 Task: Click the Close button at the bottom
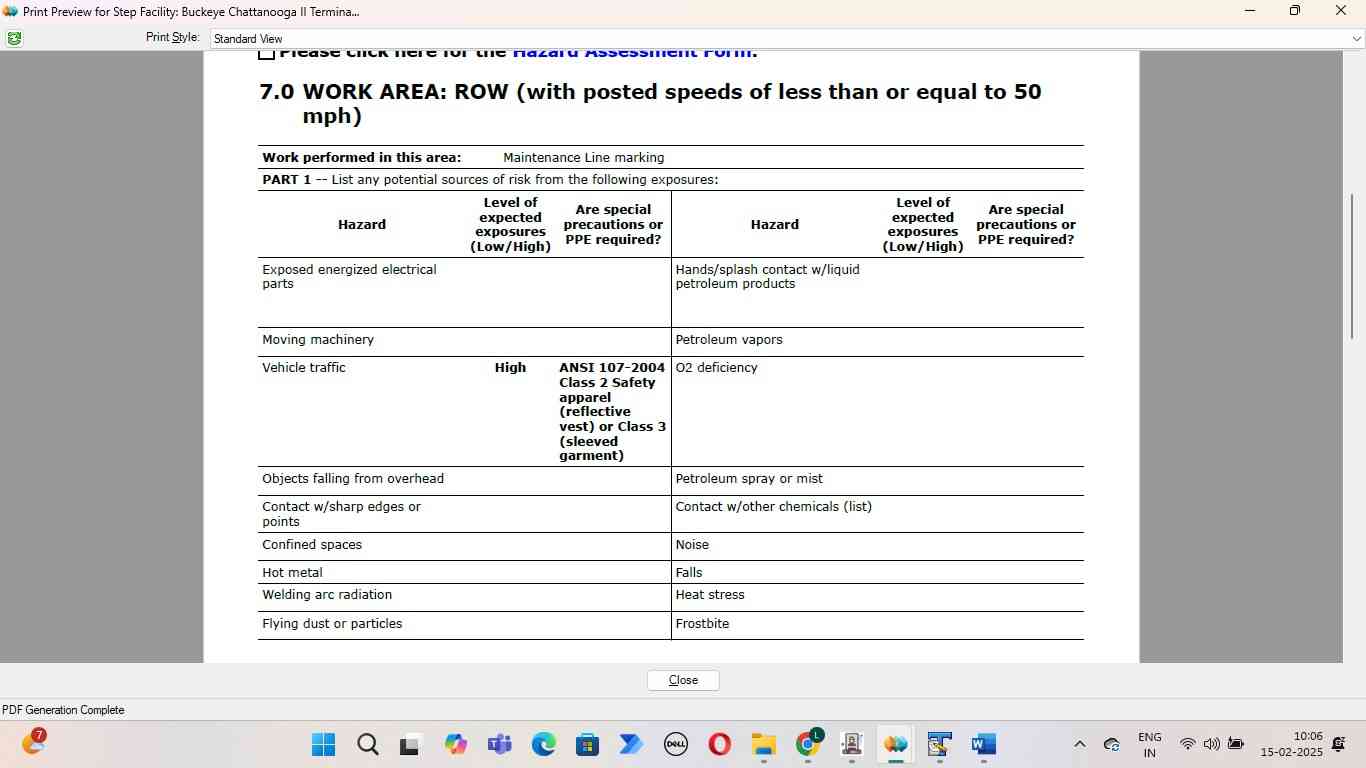(x=683, y=680)
